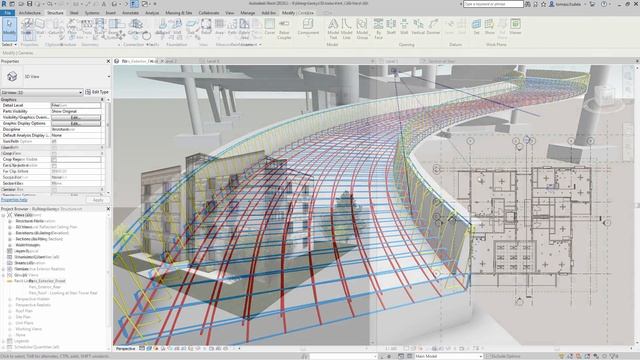Select the Cover reinforcement tool
The height and width of the screenshot is (360, 640).
click(269, 27)
